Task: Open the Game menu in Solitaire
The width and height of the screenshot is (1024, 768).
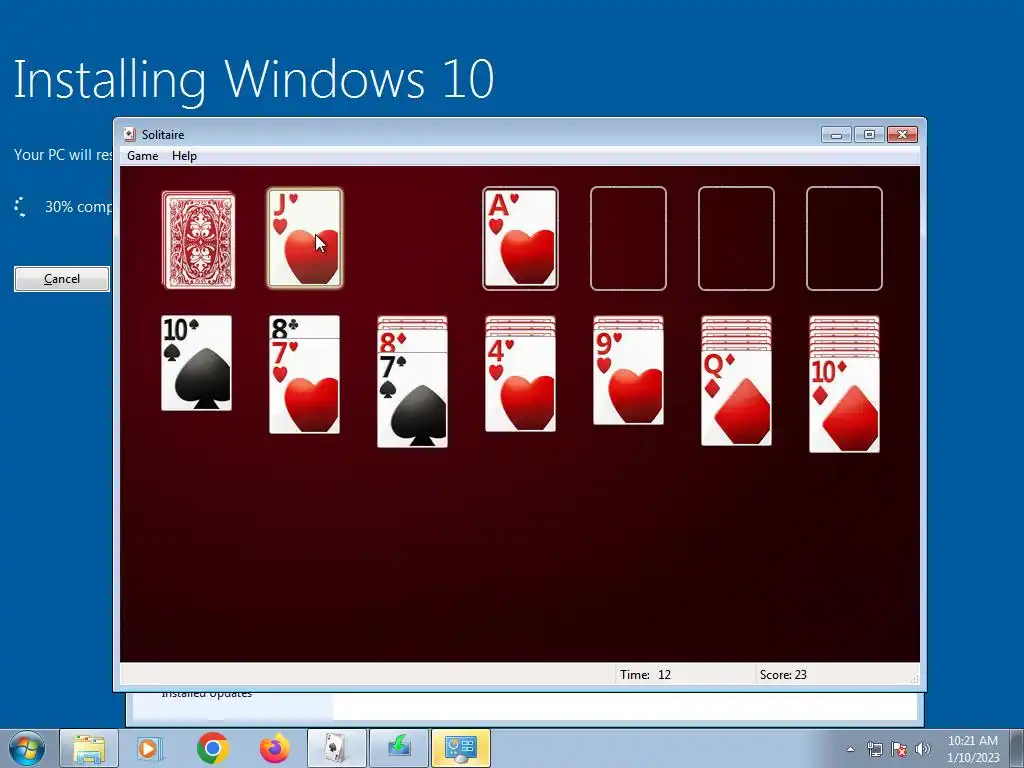Action: 142,155
